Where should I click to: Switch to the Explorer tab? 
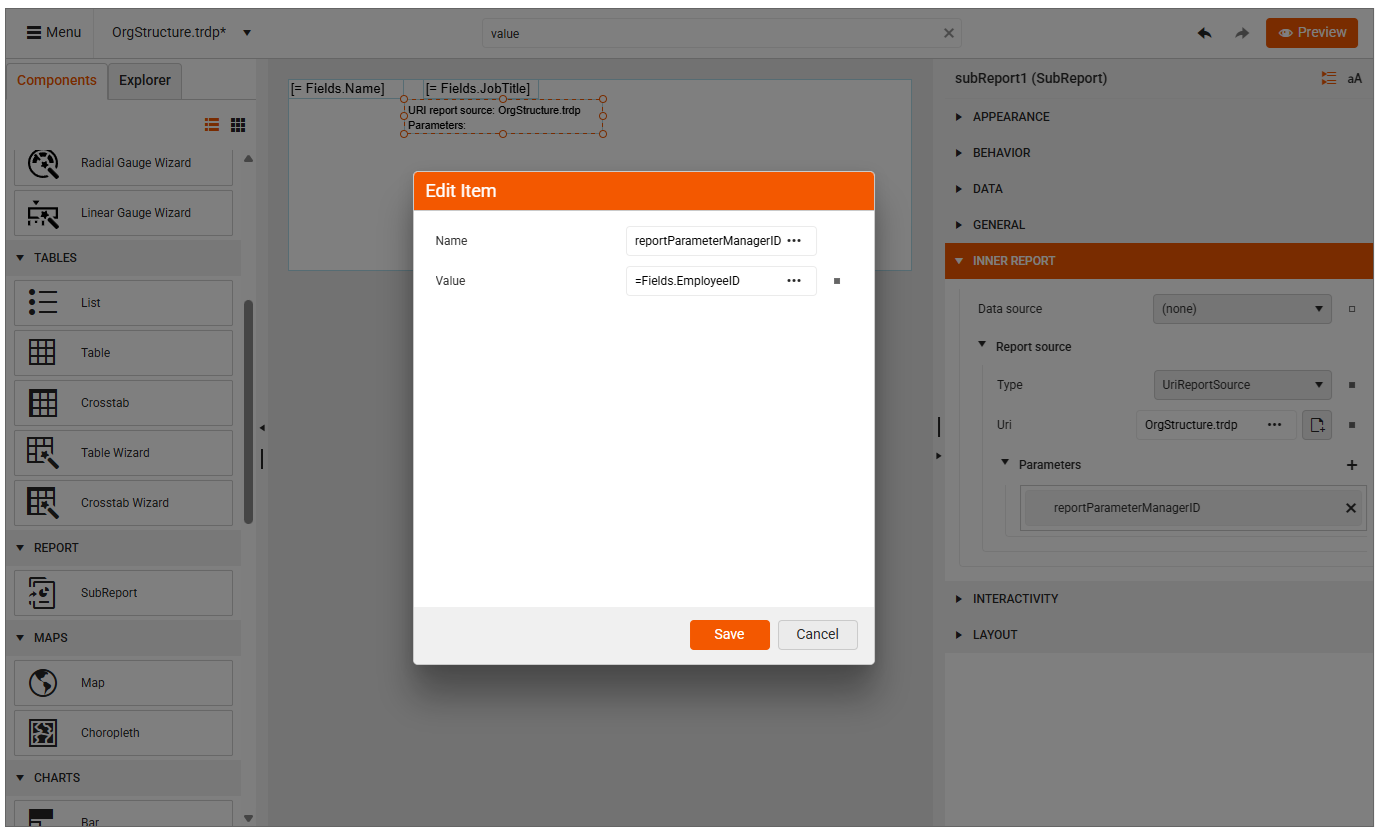tap(144, 80)
